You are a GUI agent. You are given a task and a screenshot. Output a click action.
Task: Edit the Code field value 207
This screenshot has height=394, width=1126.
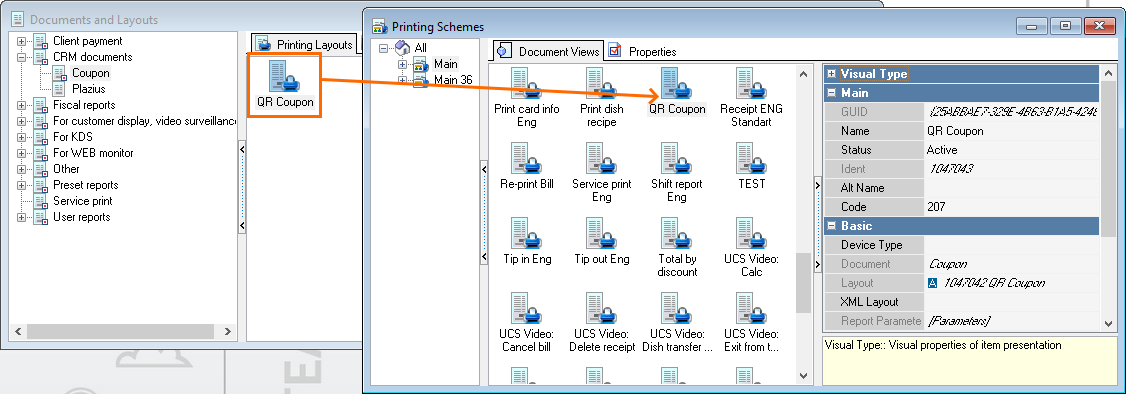1011,207
